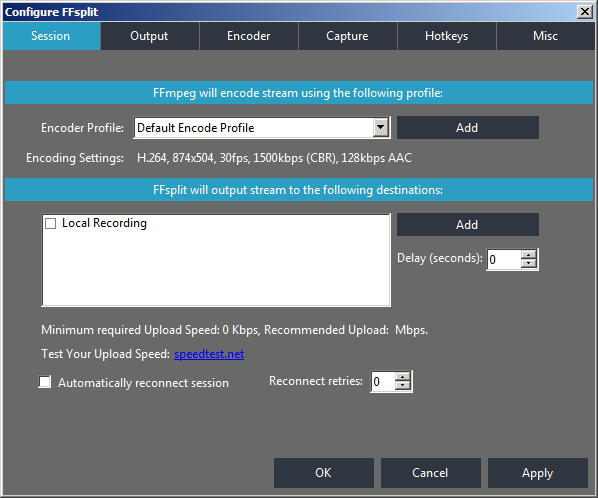Click the Apply button
The width and height of the screenshot is (598, 498).
click(537, 473)
